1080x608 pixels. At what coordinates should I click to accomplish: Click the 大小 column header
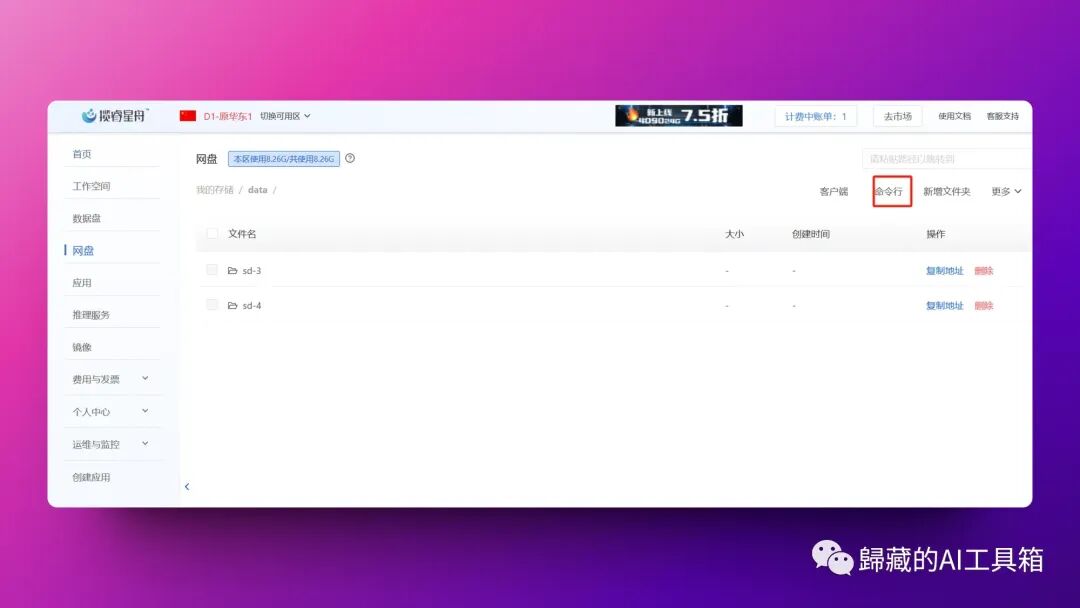734,234
